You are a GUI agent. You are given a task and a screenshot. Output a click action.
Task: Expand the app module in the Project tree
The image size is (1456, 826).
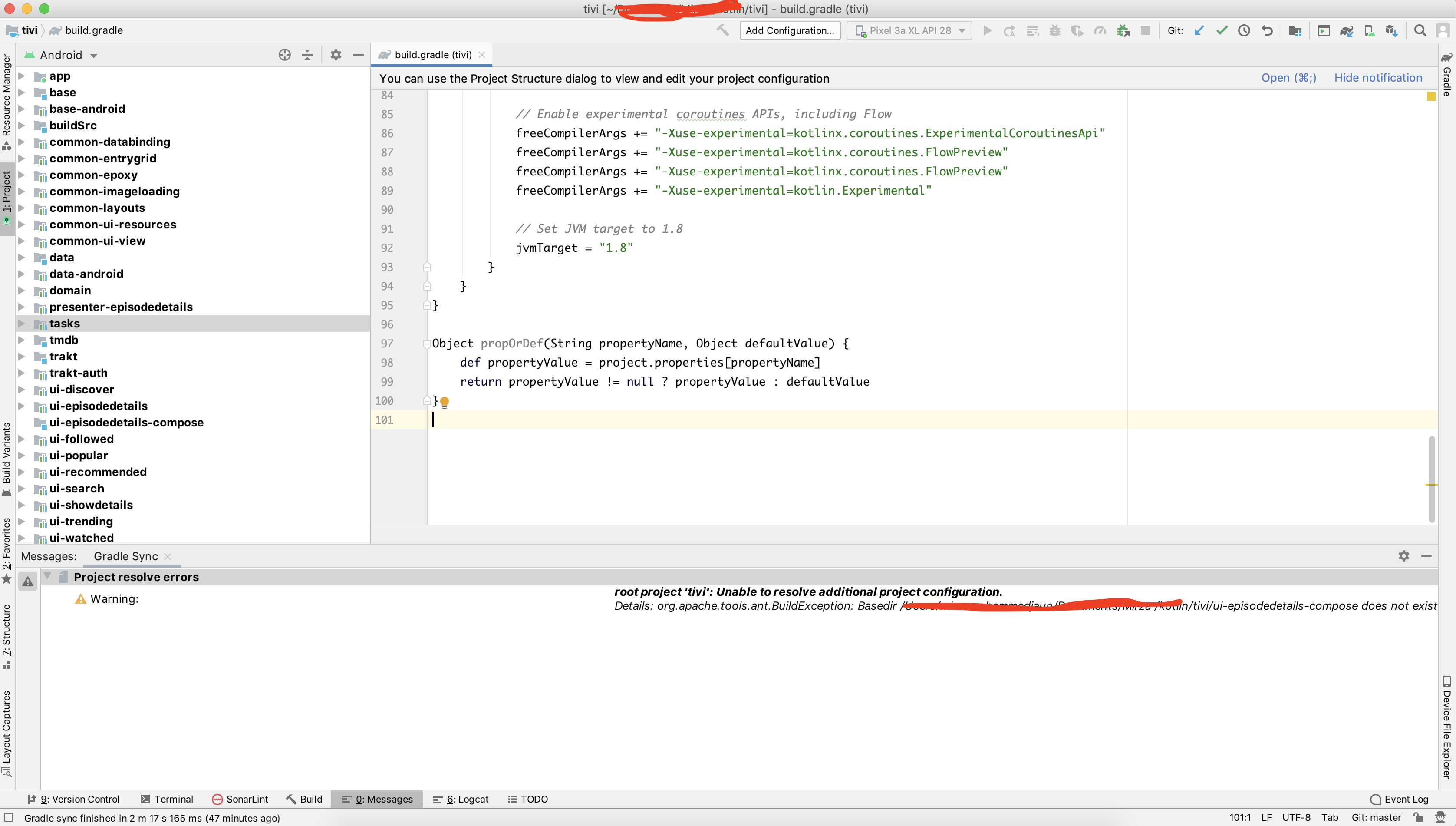pyautogui.click(x=22, y=76)
